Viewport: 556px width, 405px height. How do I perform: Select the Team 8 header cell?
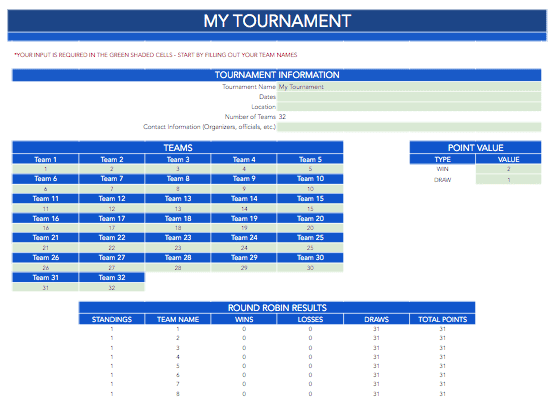point(178,179)
